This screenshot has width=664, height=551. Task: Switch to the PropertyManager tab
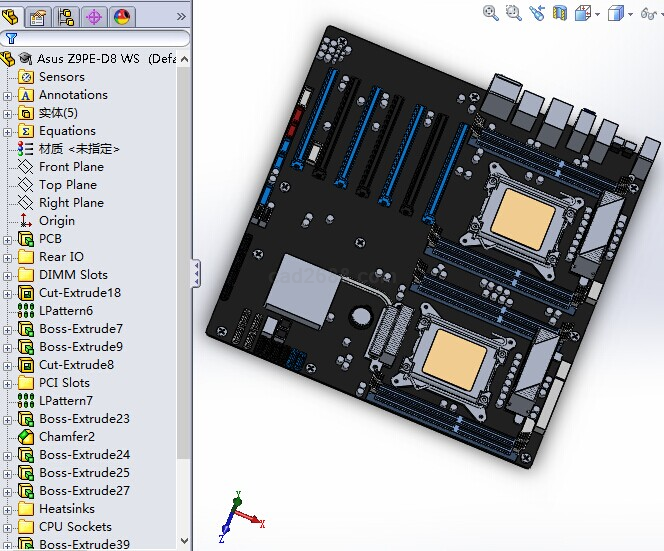(39, 16)
